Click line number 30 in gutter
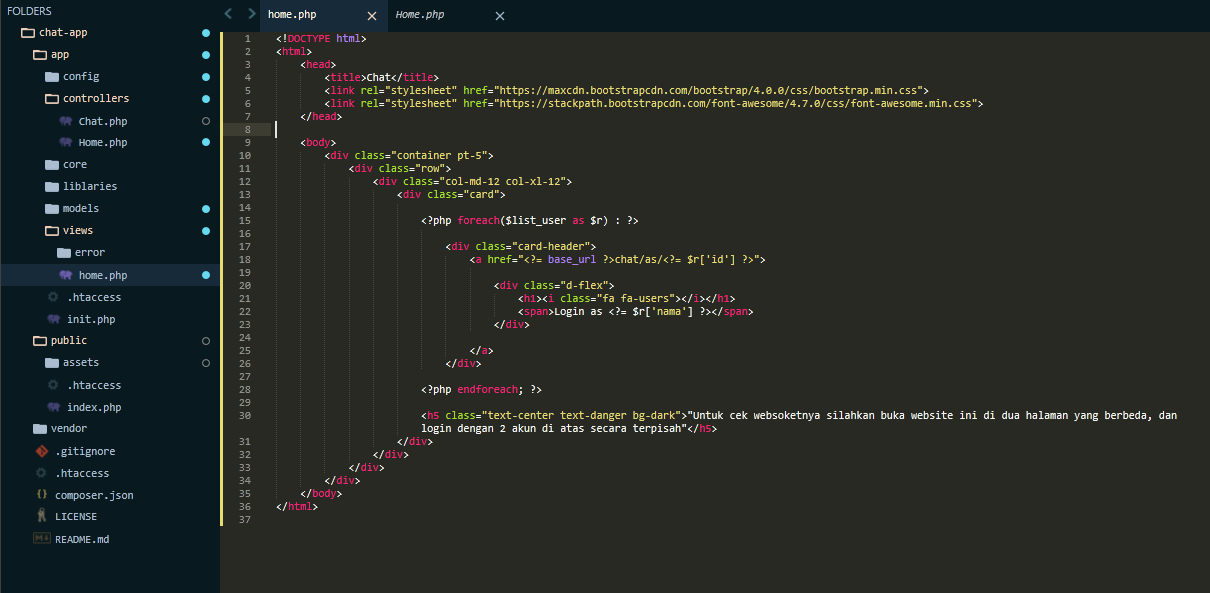1210x593 pixels. (245, 415)
